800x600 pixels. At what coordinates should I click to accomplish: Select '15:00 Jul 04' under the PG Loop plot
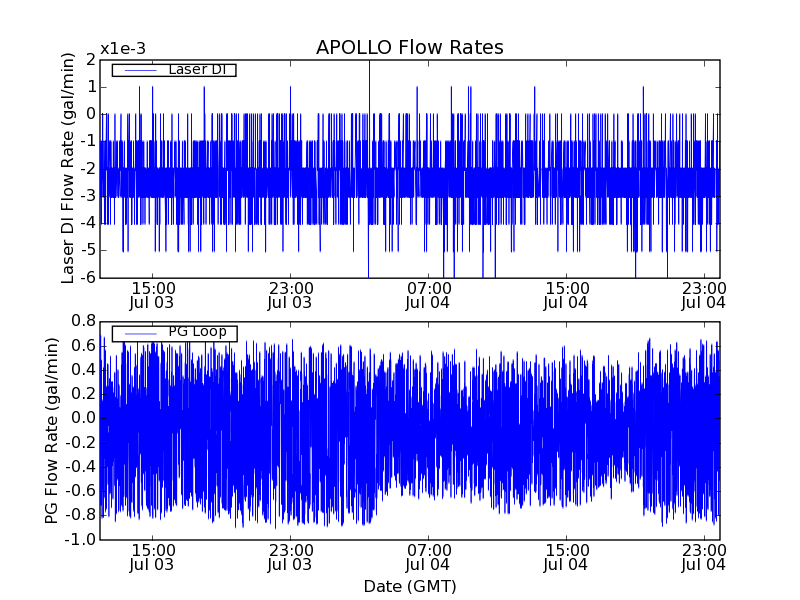(566, 558)
